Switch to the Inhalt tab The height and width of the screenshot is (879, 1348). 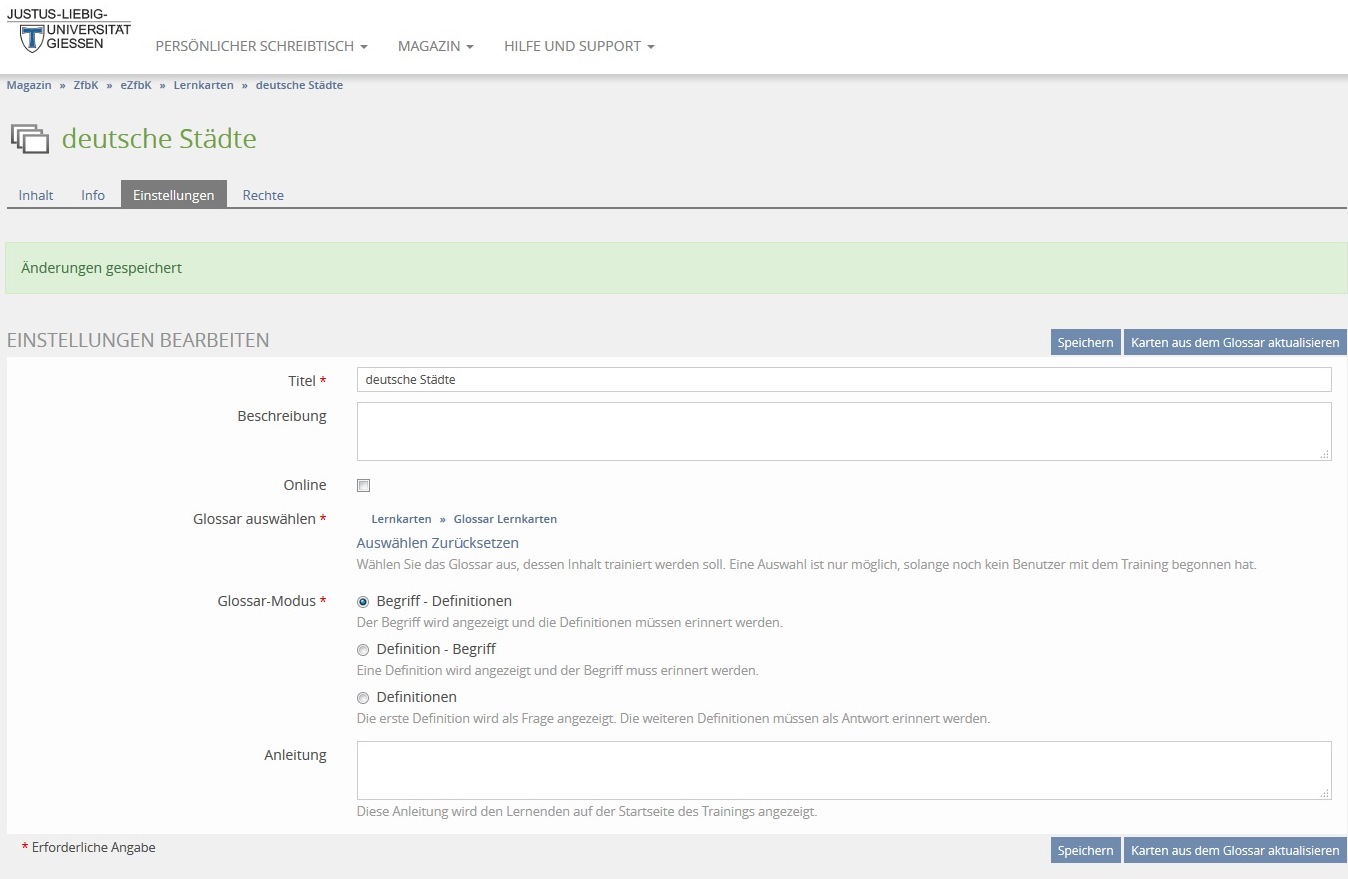36,195
